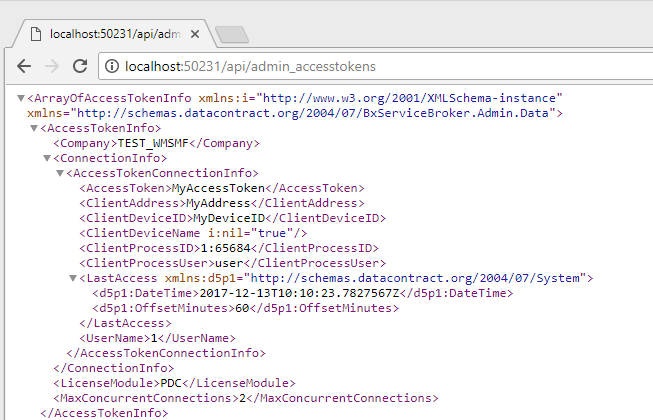Collapse the AccessTokenInfo node
This screenshot has width=653, height=420.
tap(33, 128)
